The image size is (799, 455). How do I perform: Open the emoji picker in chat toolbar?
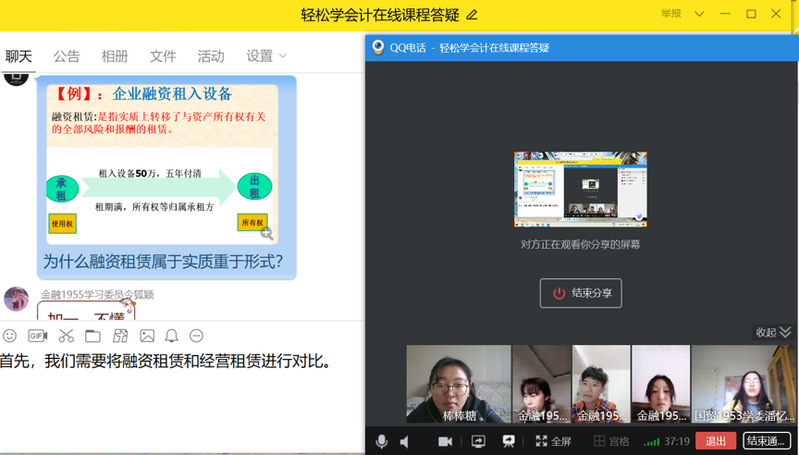[x=10, y=335]
